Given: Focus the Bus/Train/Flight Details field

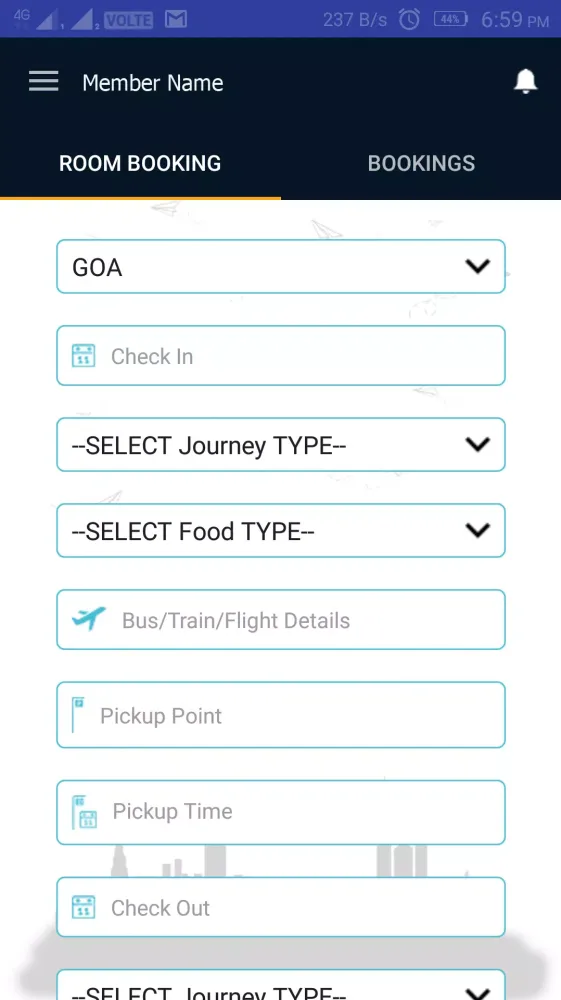Looking at the screenshot, I should 280,620.
